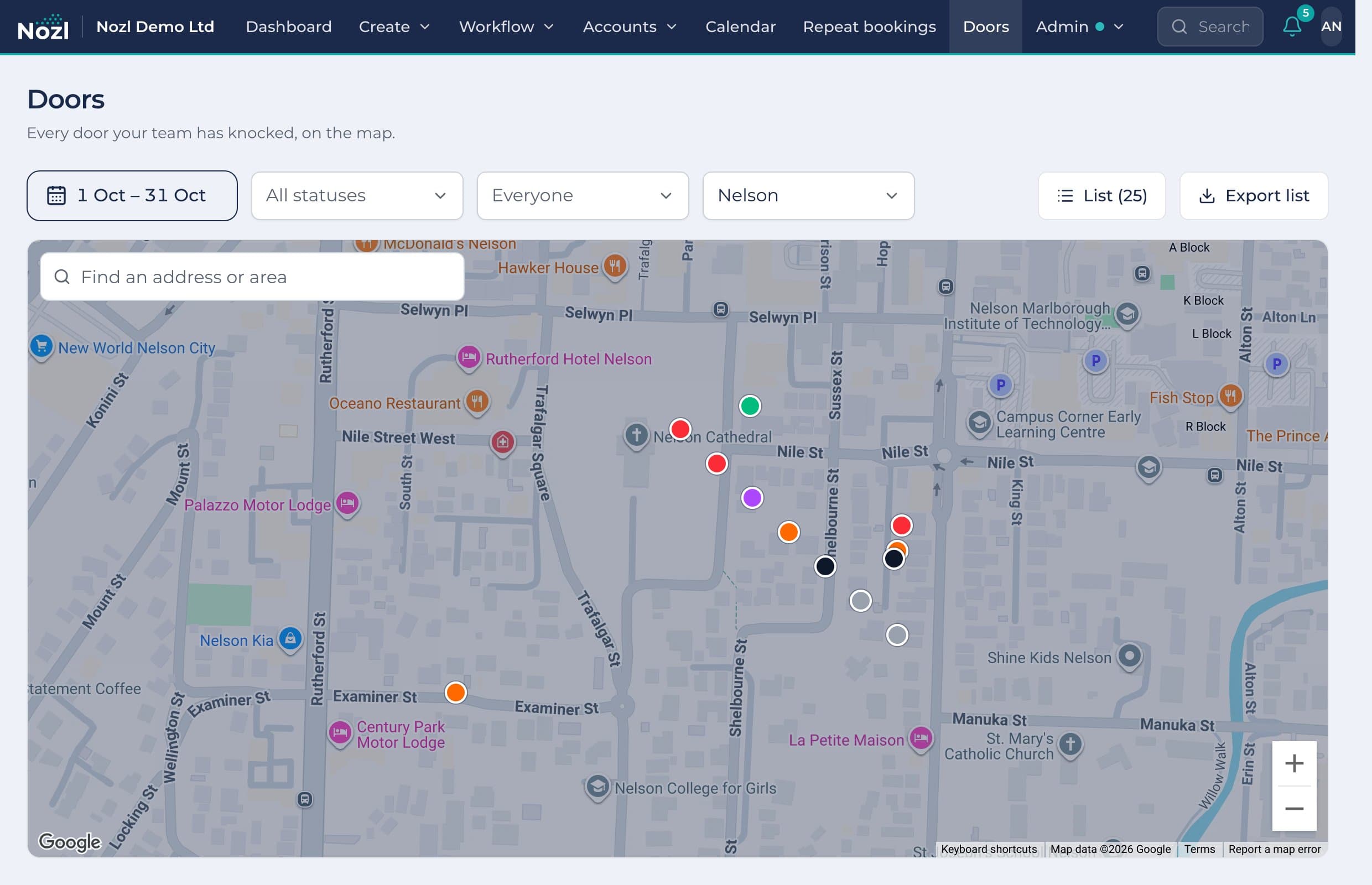The height and width of the screenshot is (885, 1372).
Task: Switch to List (25) view
Action: coord(1101,196)
